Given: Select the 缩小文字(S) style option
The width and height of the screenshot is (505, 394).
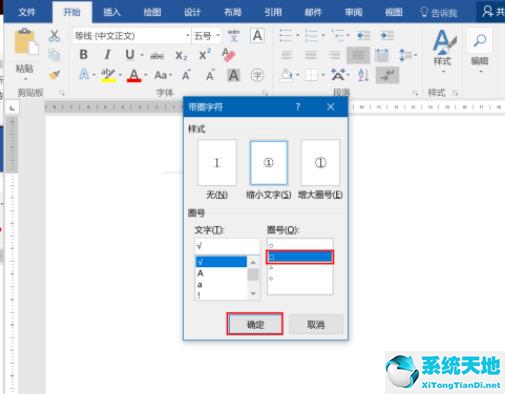Looking at the screenshot, I should pos(269,162).
